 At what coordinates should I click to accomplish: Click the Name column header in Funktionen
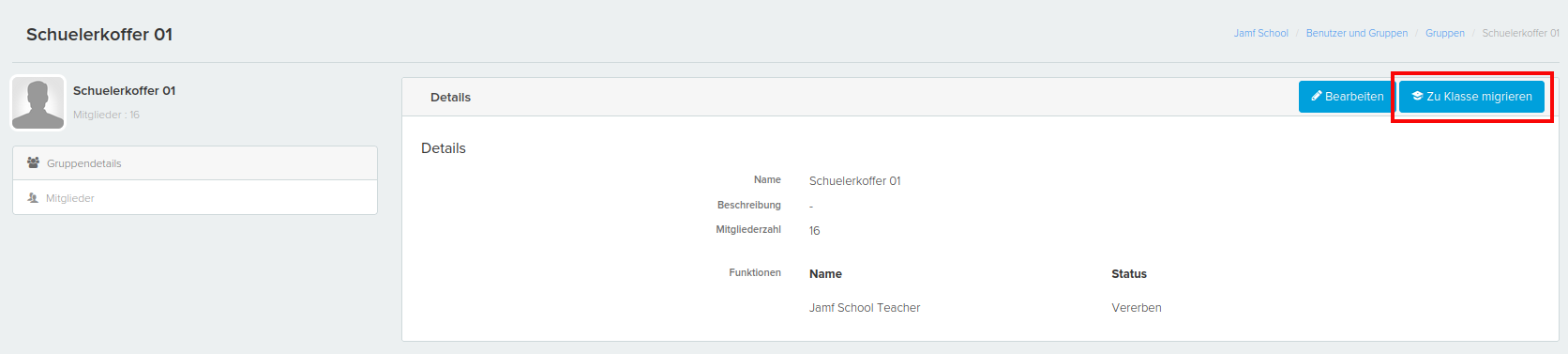click(825, 274)
